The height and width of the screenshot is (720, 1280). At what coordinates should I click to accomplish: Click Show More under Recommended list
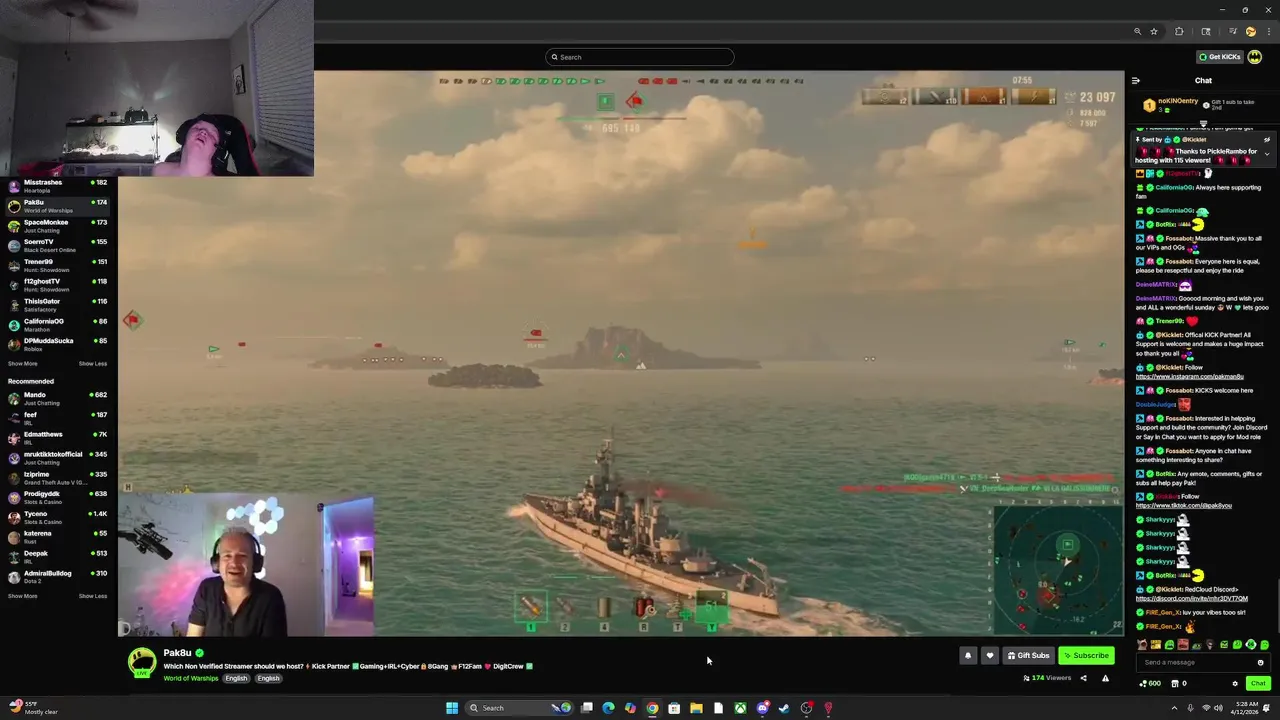[x=23, y=596]
